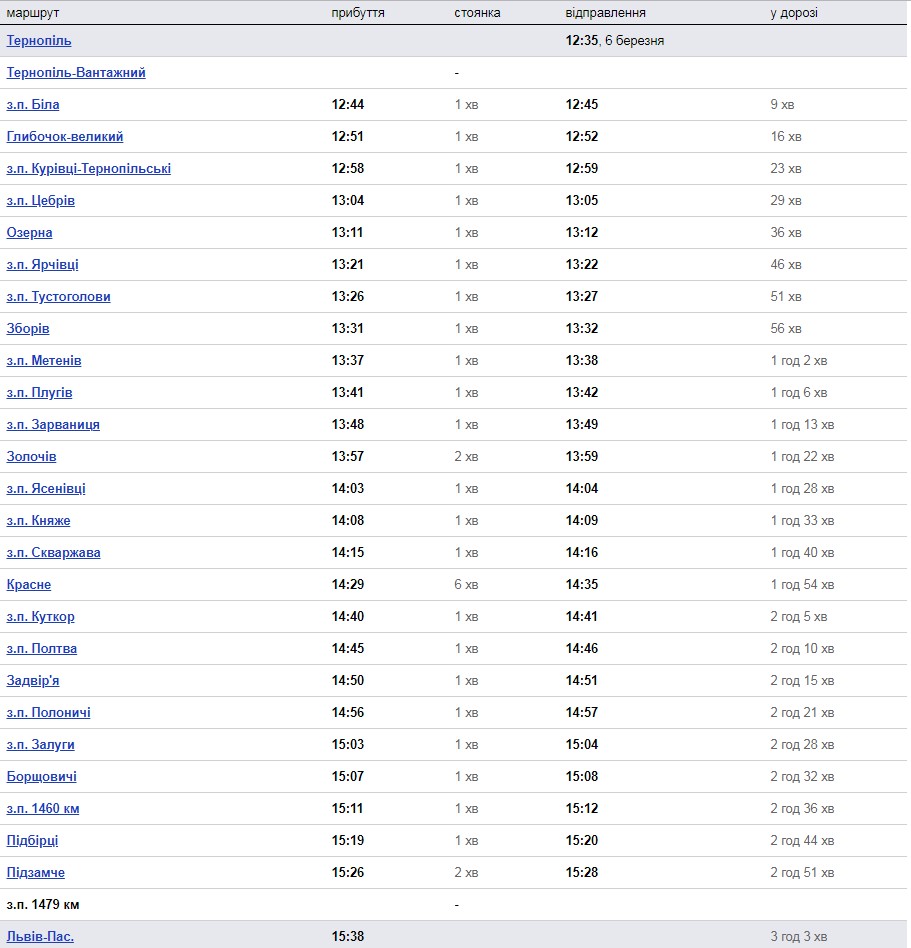Click the Зборів station link
The height and width of the screenshot is (948, 911).
(28, 329)
